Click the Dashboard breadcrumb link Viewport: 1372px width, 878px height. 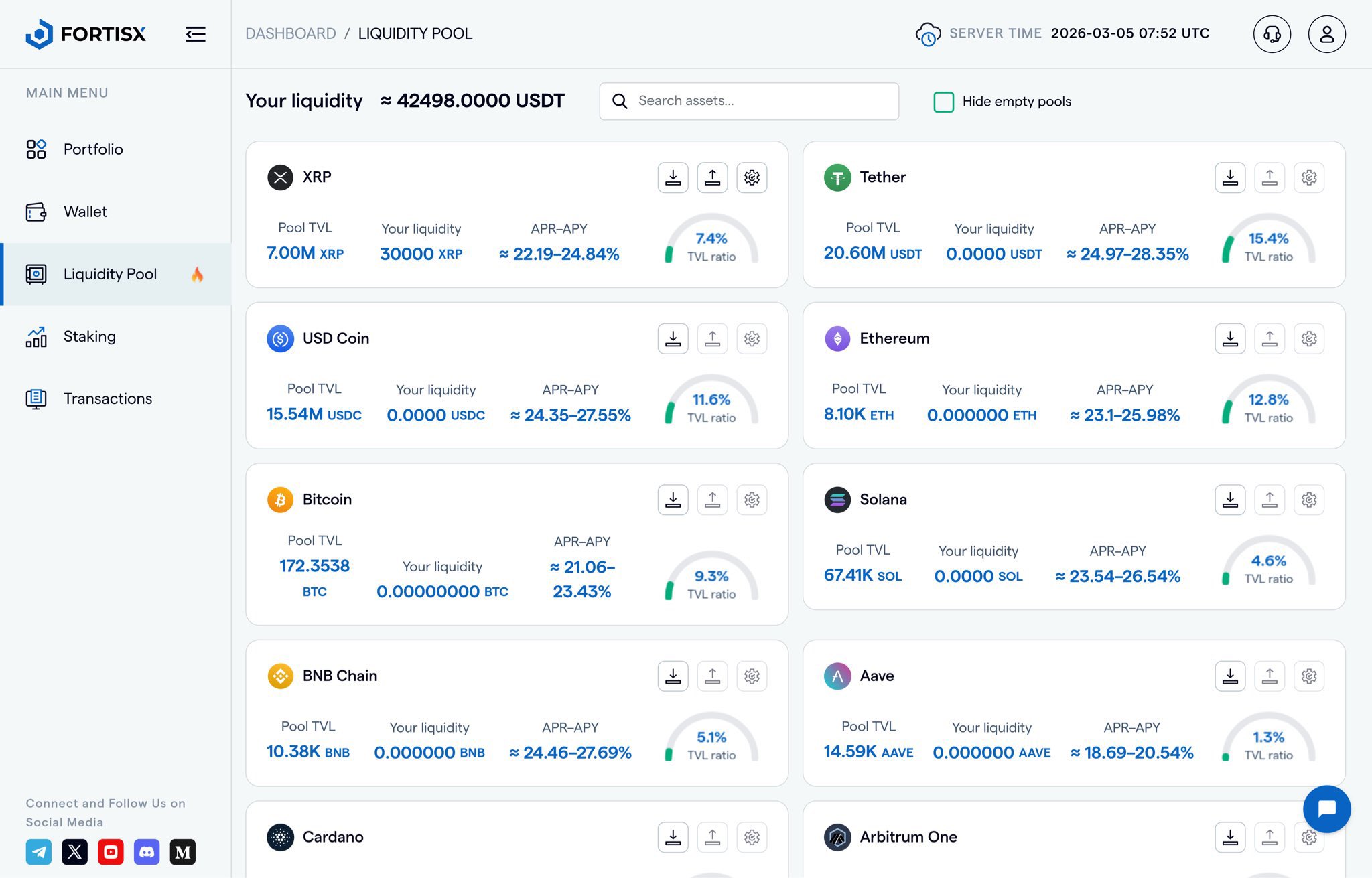tap(291, 33)
